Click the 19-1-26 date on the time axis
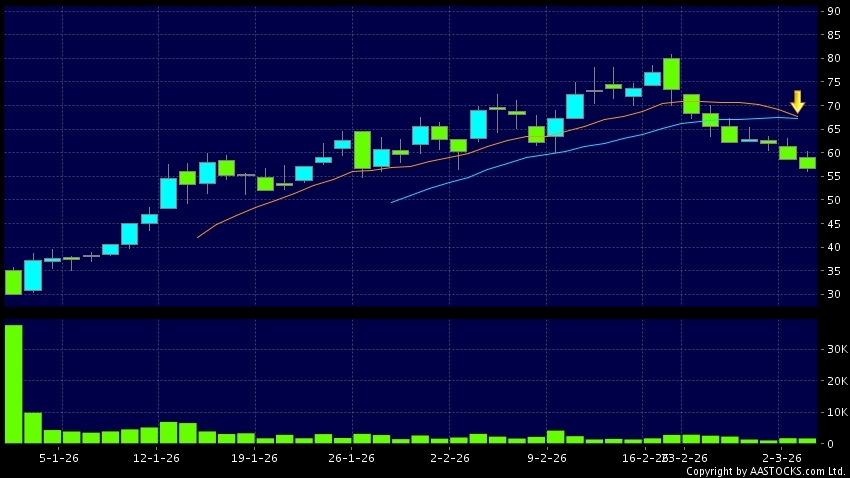Image resolution: width=850 pixels, height=478 pixels. pos(255,458)
